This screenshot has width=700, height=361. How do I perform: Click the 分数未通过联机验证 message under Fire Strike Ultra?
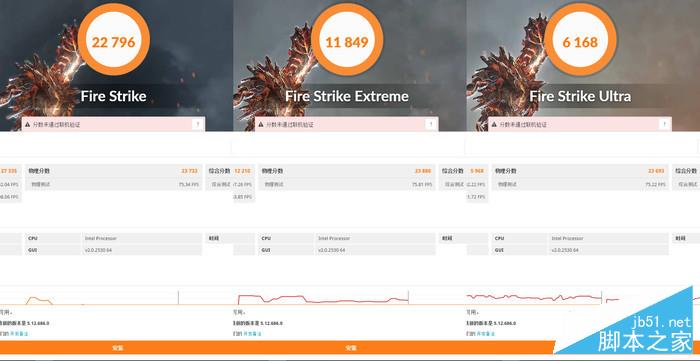[x=523, y=125]
